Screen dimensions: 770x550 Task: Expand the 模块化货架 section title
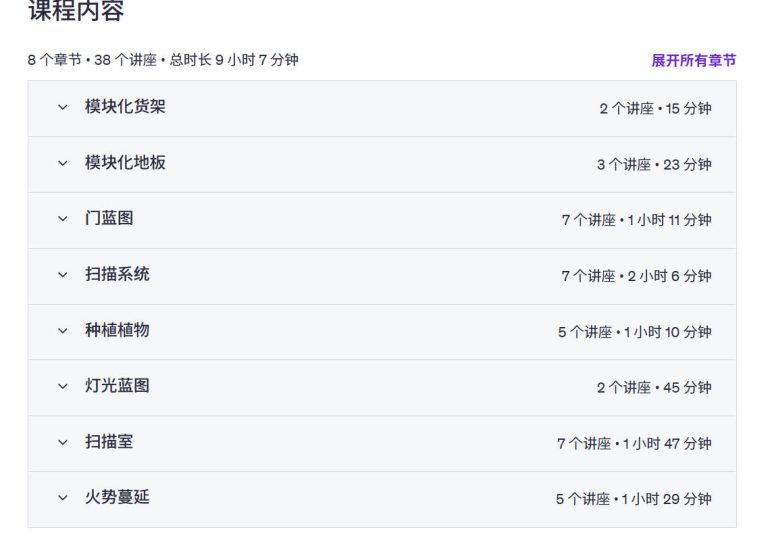125,107
